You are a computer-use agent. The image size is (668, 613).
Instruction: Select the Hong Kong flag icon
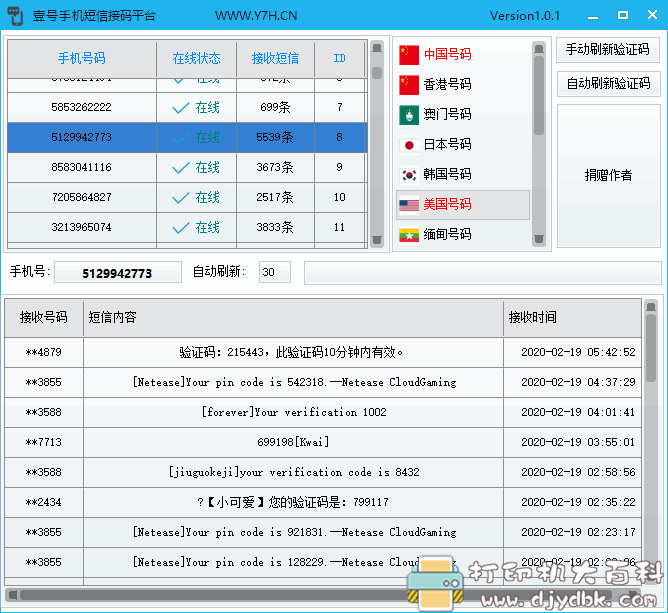(x=409, y=84)
